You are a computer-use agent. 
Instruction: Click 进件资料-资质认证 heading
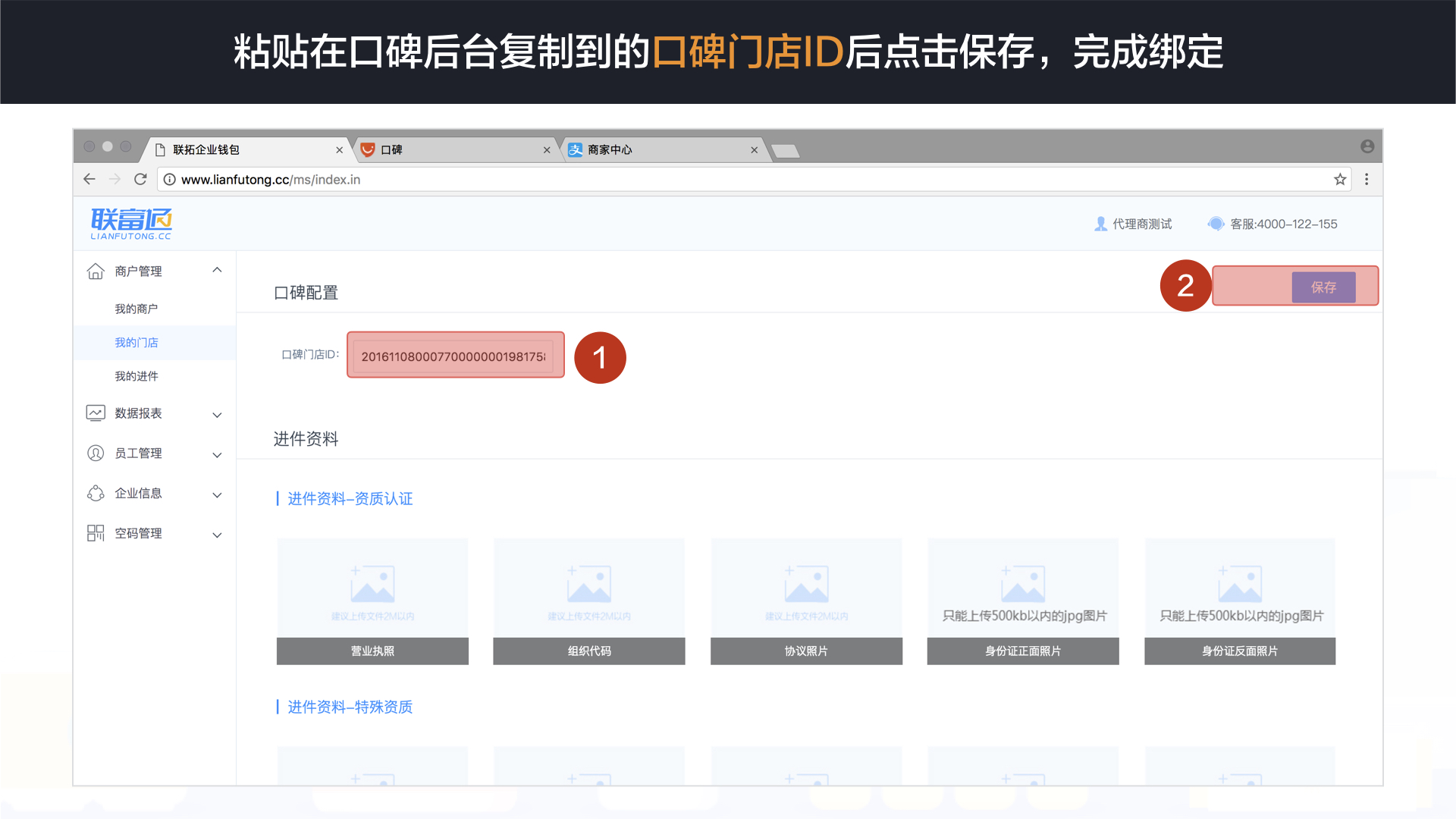[x=350, y=498]
